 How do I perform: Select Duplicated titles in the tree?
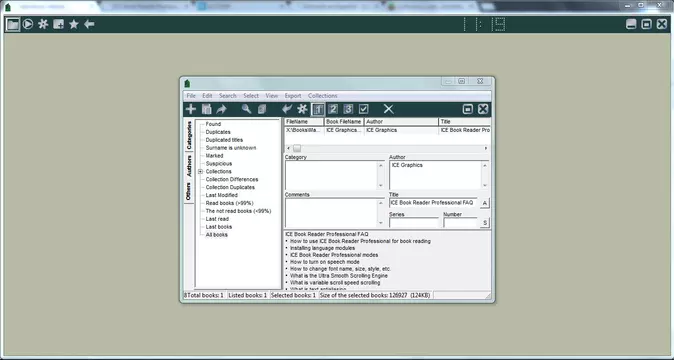pos(224,140)
